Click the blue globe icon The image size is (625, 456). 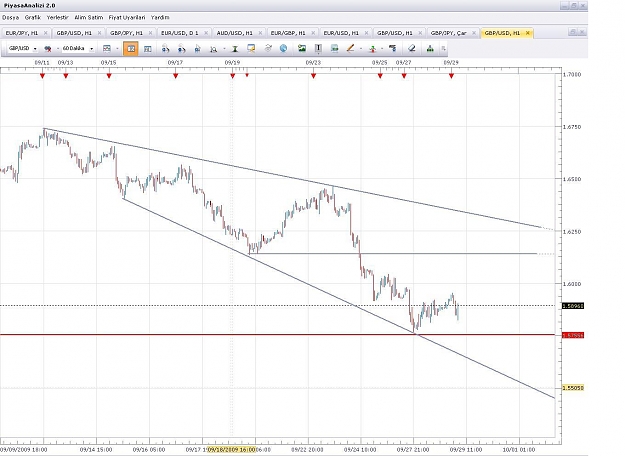[283, 49]
